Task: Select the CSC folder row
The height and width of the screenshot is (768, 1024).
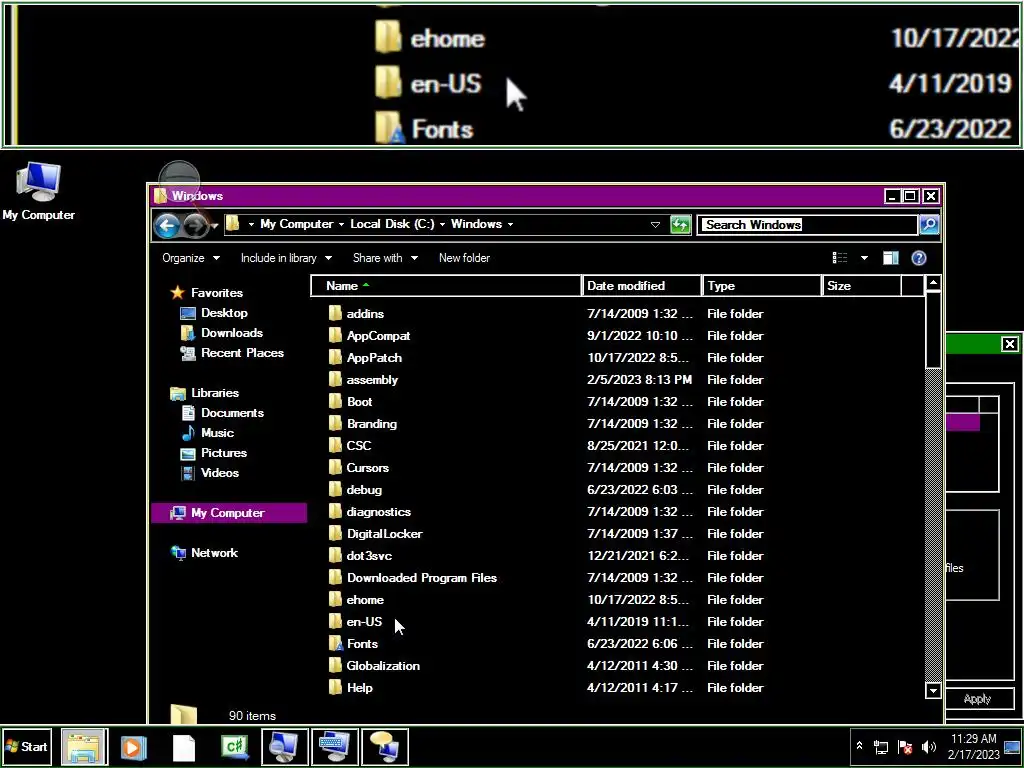Action: [x=617, y=446]
